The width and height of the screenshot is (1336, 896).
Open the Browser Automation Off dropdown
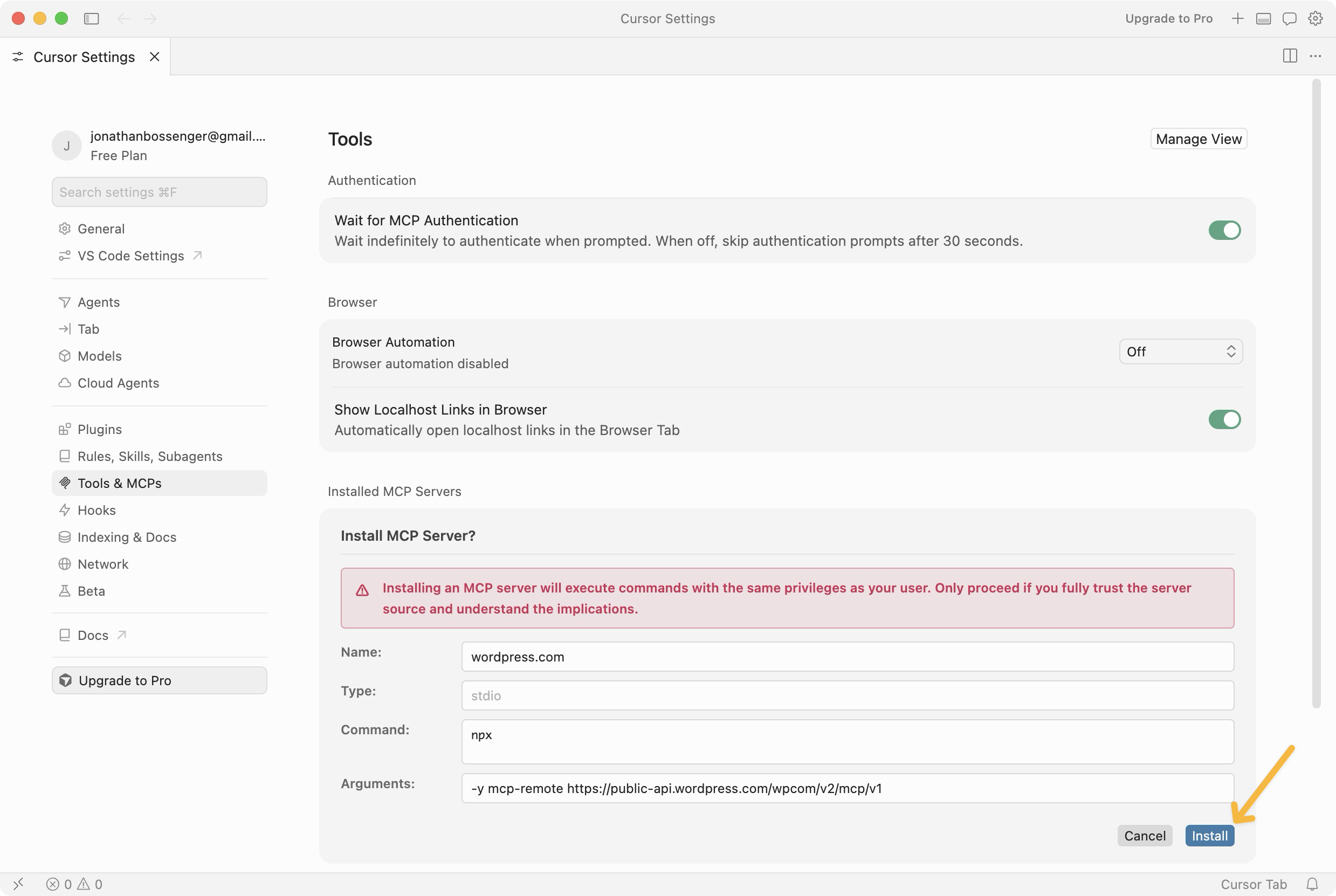(1181, 351)
